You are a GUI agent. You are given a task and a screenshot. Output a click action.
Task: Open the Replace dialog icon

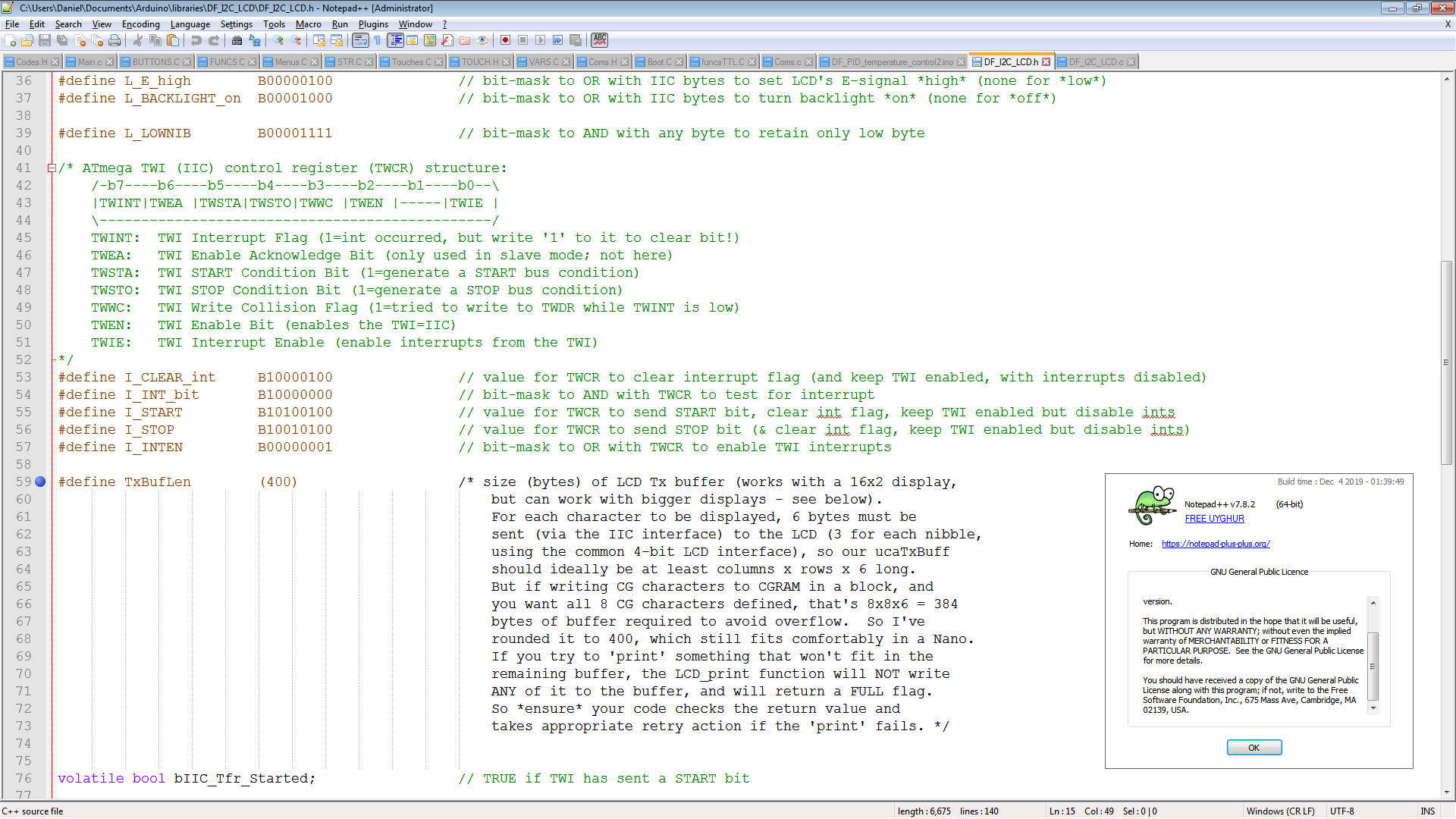(255, 40)
